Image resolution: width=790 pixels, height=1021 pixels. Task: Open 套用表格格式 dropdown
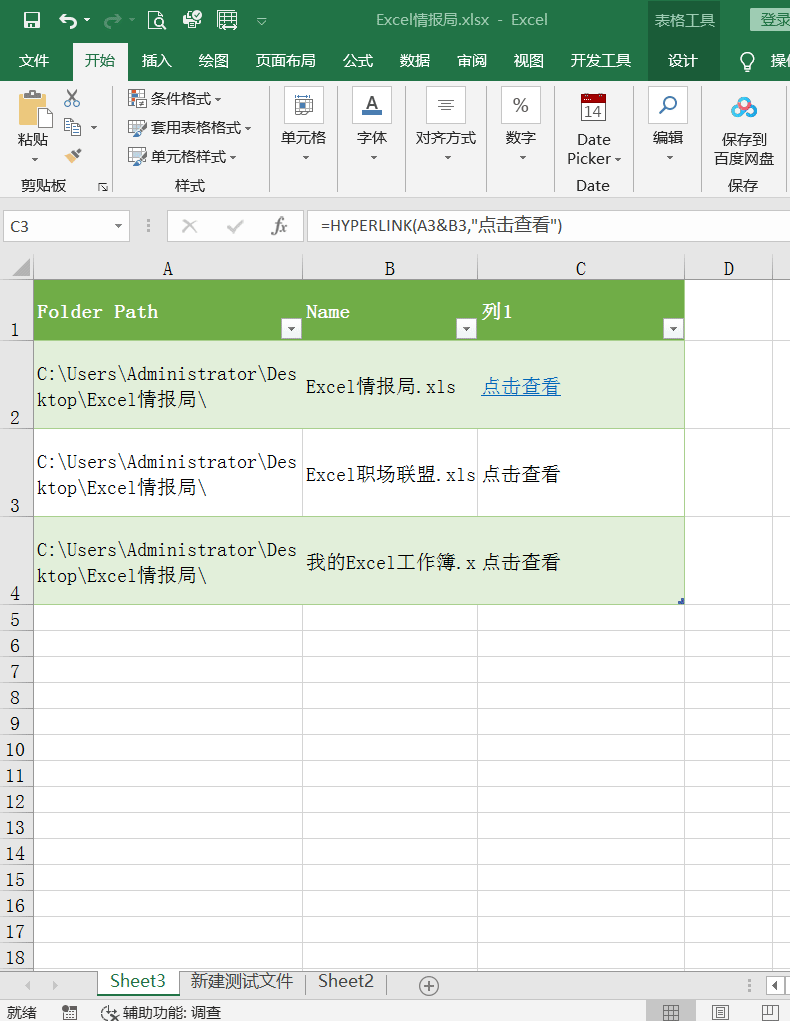coord(190,127)
